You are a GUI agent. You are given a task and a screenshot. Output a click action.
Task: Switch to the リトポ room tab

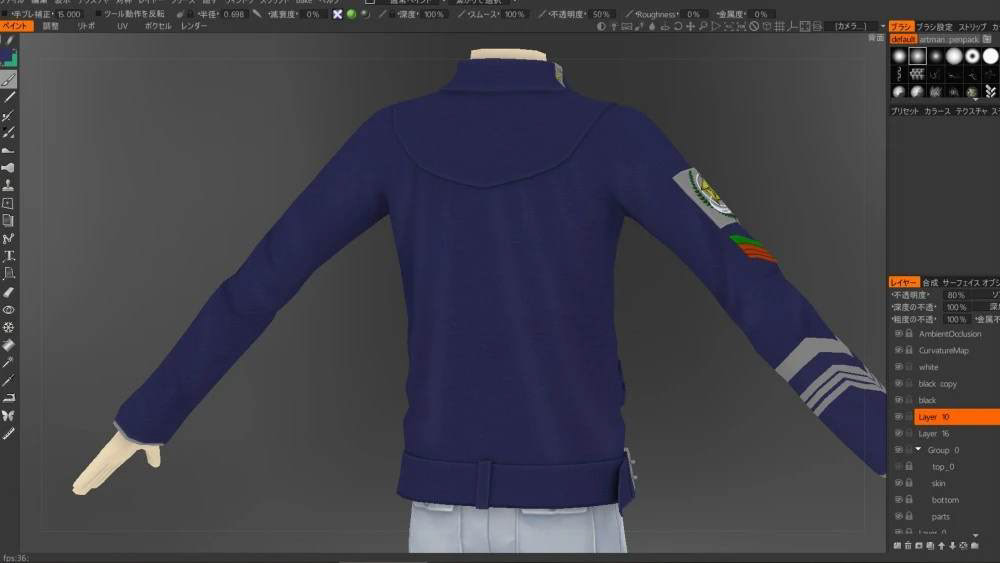click(x=86, y=26)
